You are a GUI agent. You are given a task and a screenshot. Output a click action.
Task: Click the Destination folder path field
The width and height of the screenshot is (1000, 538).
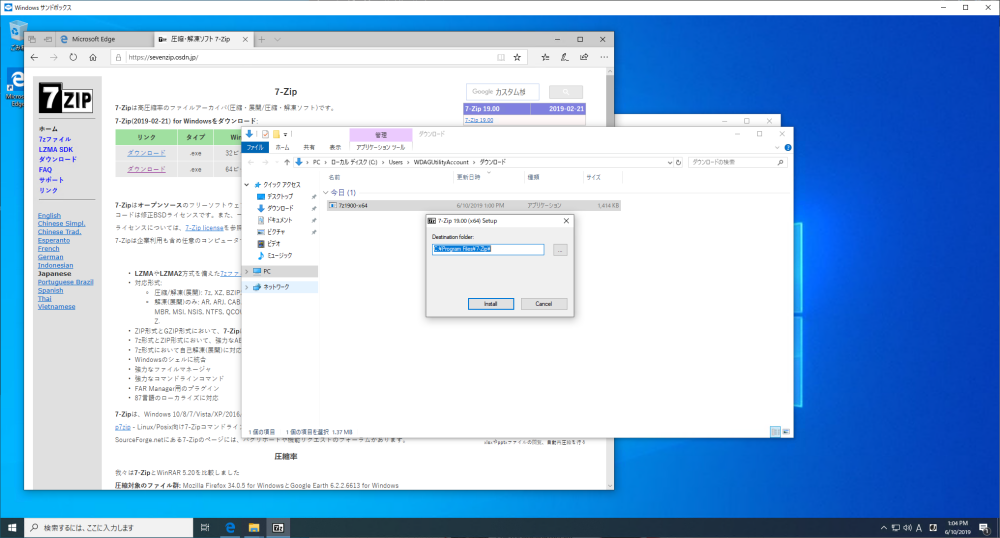[x=488, y=249]
